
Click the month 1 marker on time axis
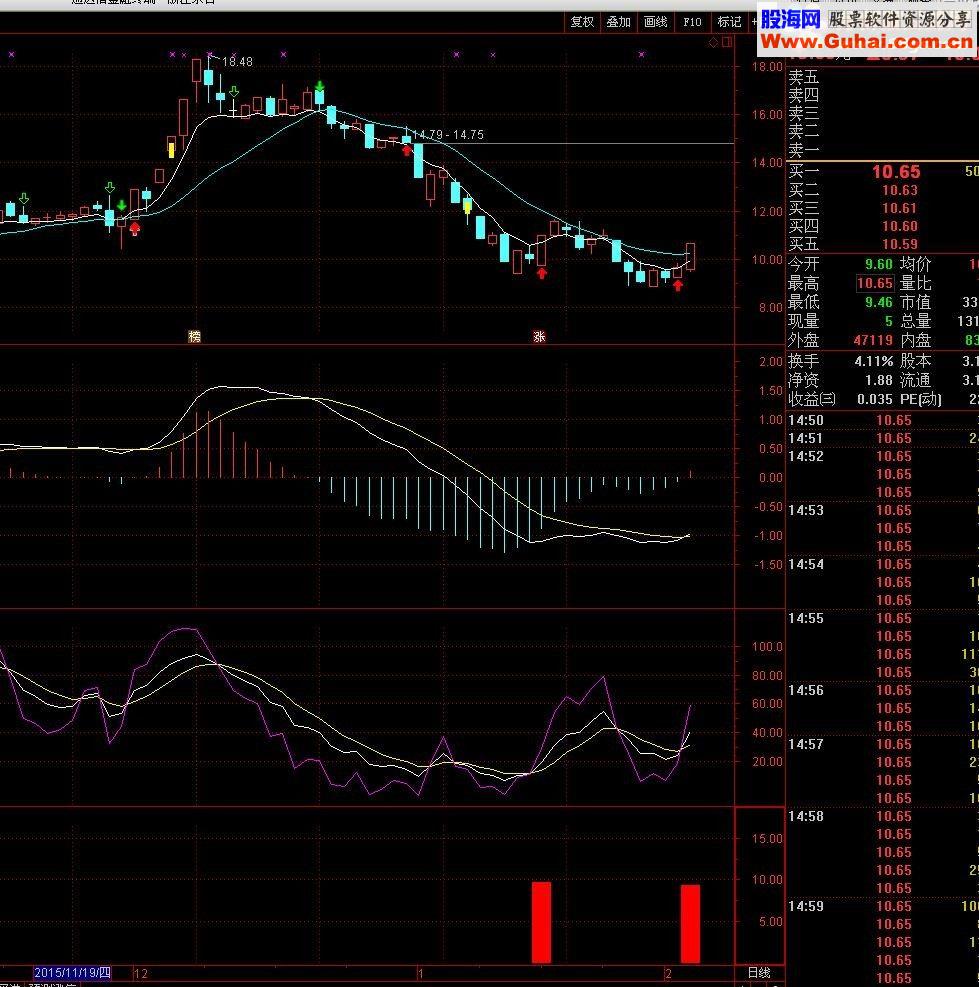pyautogui.click(x=420, y=973)
